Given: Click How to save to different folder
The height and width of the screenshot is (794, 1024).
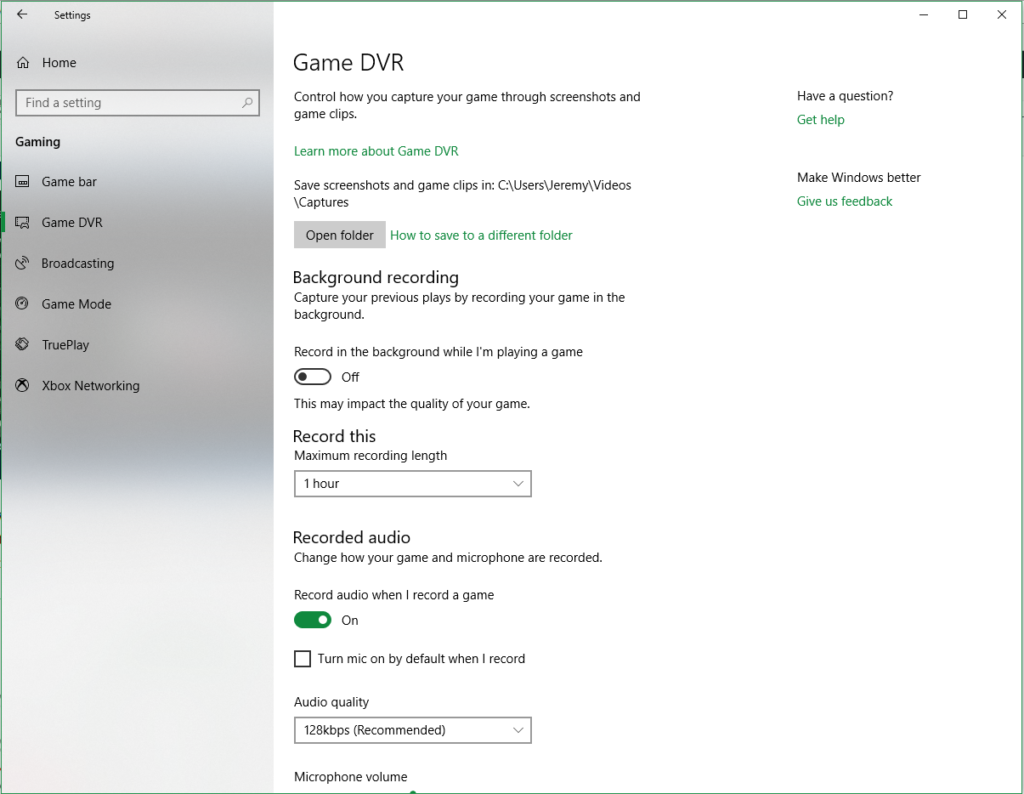Looking at the screenshot, I should pyautogui.click(x=481, y=236).
